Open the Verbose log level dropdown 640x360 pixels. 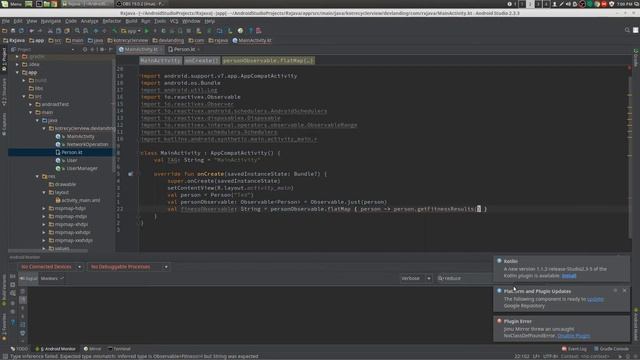[416, 278]
